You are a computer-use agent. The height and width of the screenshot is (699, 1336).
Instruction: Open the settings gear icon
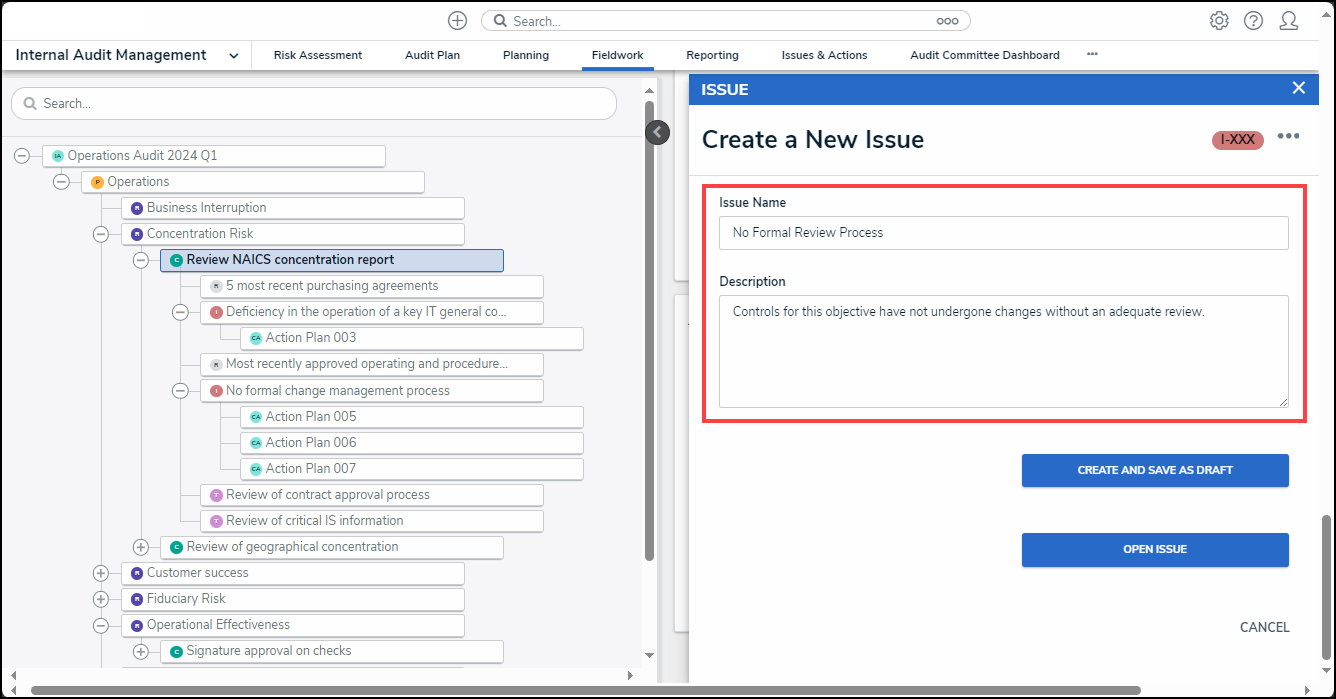coord(1219,21)
